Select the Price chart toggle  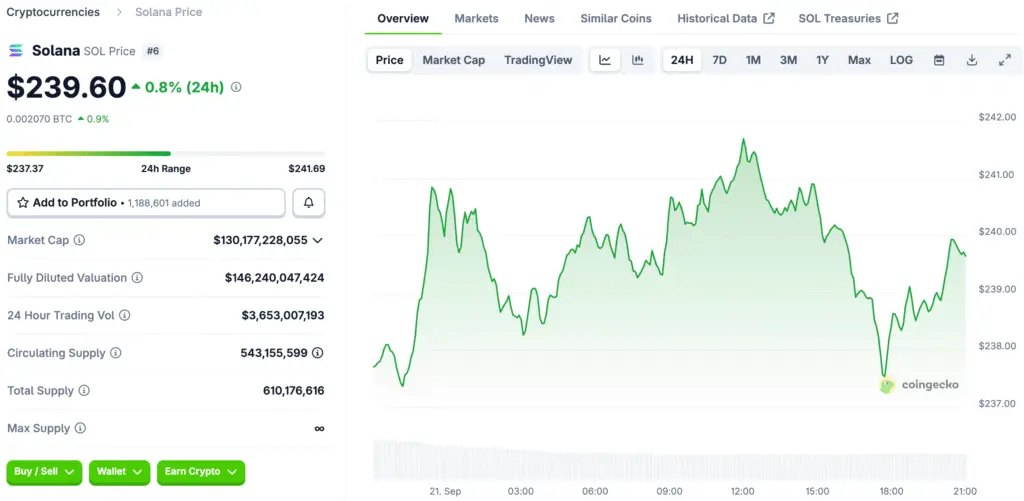coord(390,60)
